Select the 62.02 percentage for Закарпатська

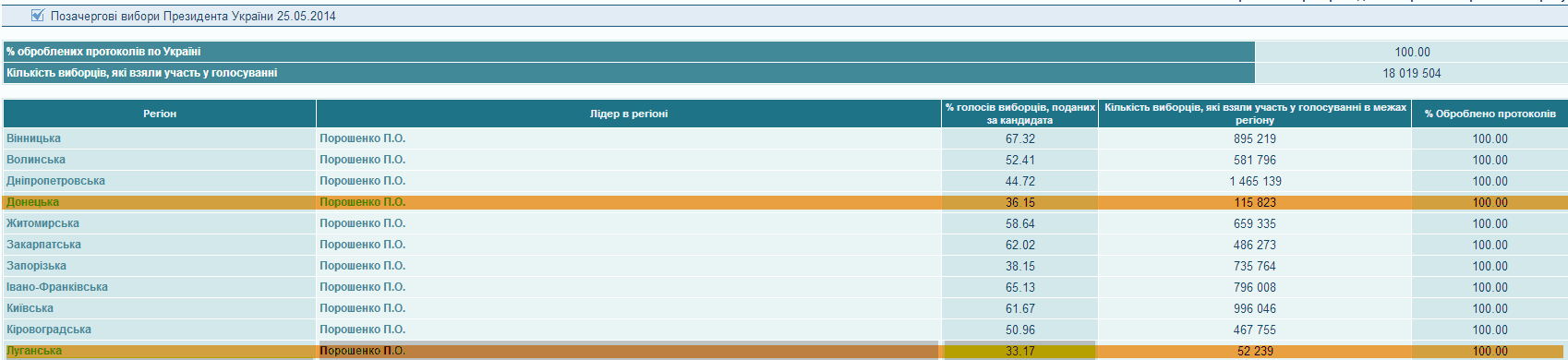click(1020, 245)
